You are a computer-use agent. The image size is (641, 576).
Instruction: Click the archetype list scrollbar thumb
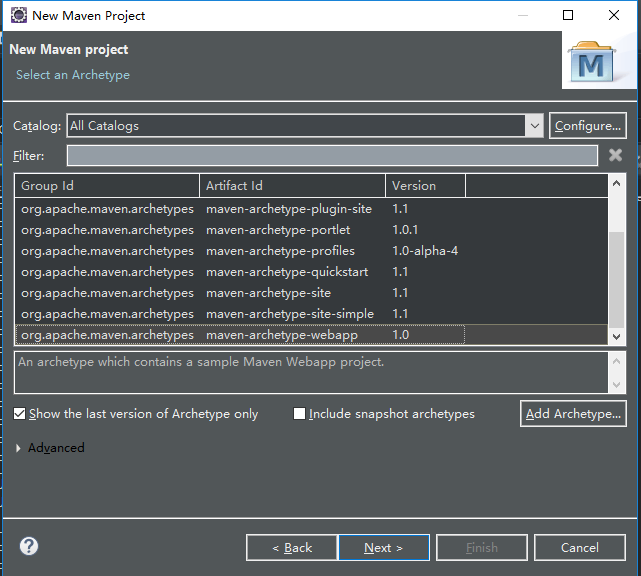[x=616, y=280]
